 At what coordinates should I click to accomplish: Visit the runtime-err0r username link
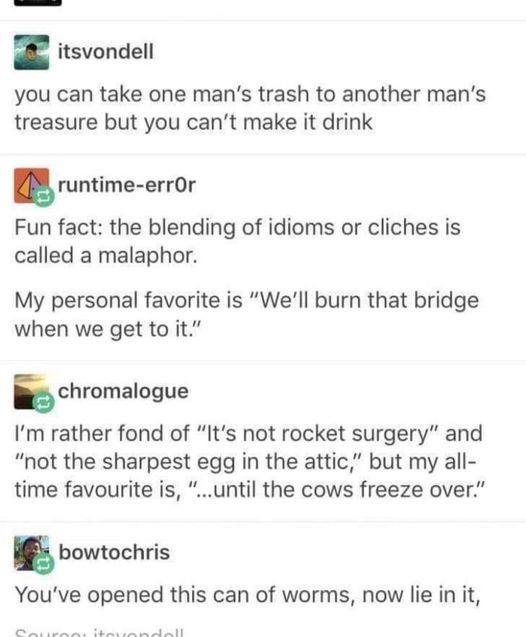pos(127,185)
